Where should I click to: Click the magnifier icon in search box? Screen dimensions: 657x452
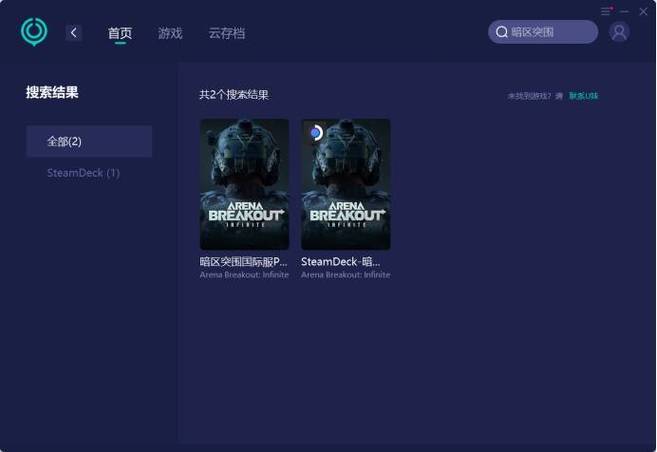502,32
